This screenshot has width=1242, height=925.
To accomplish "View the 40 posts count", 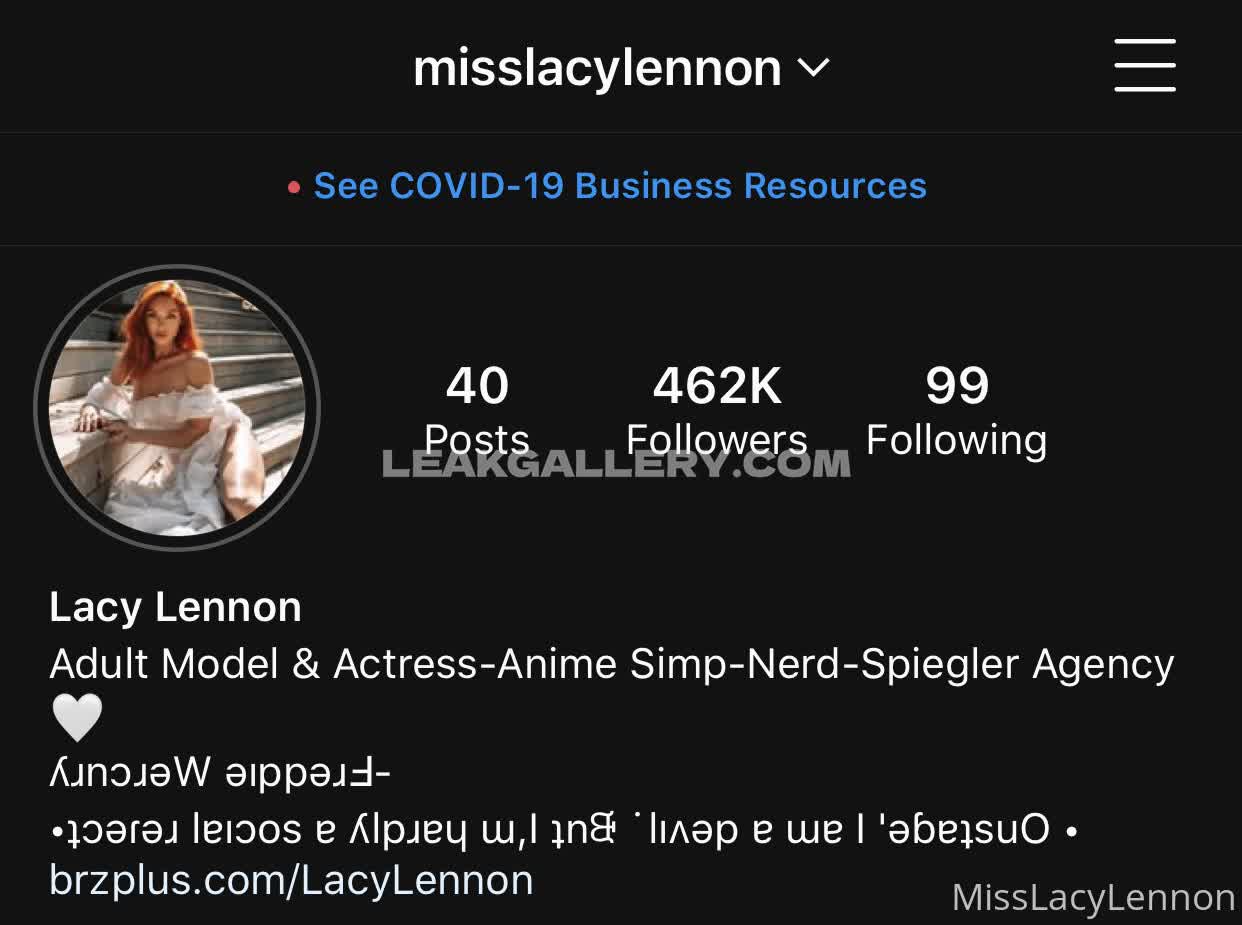I will [x=477, y=386].
